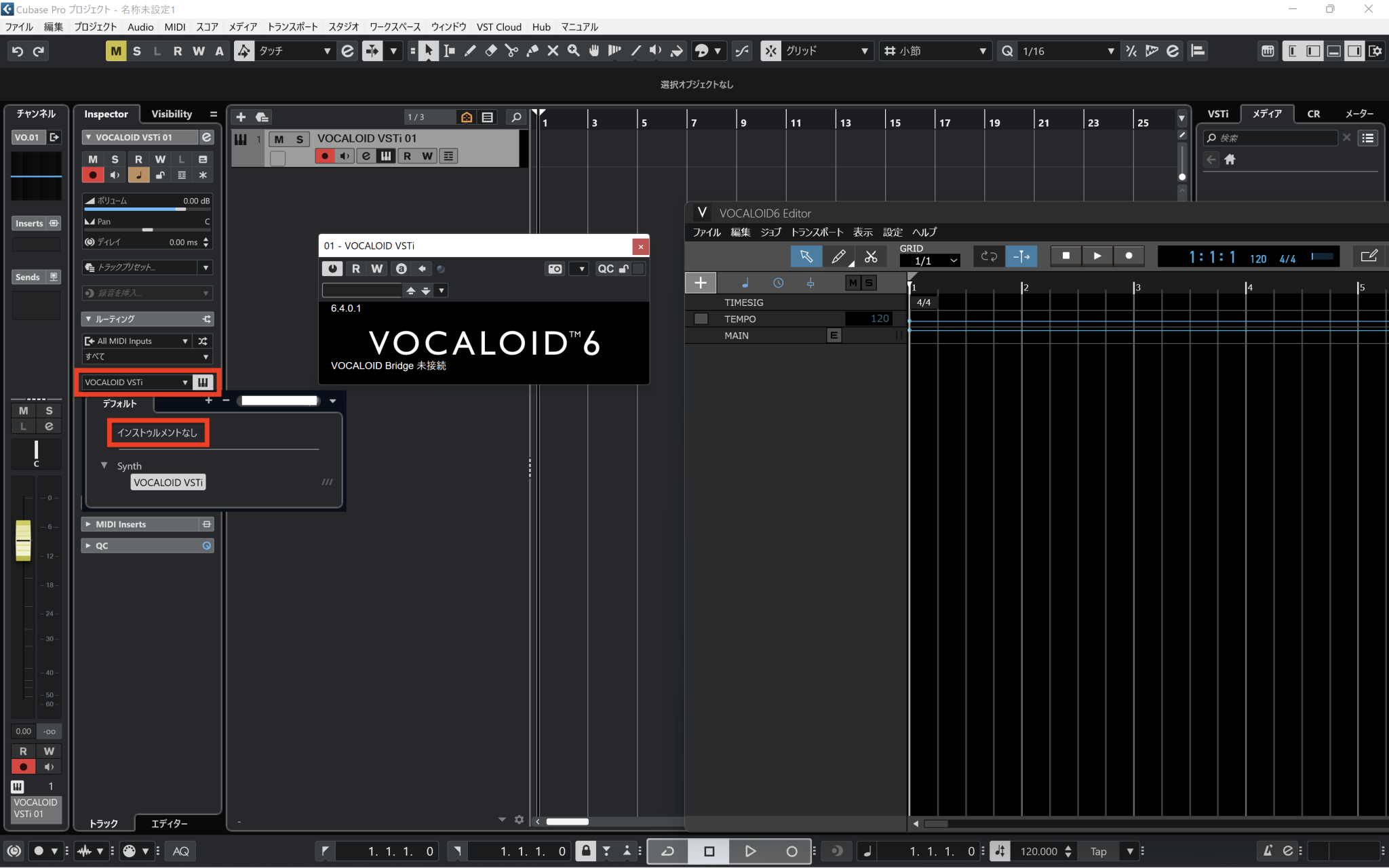Open the ヘルプ menu in VOCALOID6 Editor
The width and height of the screenshot is (1389, 868).
tap(925, 232)
